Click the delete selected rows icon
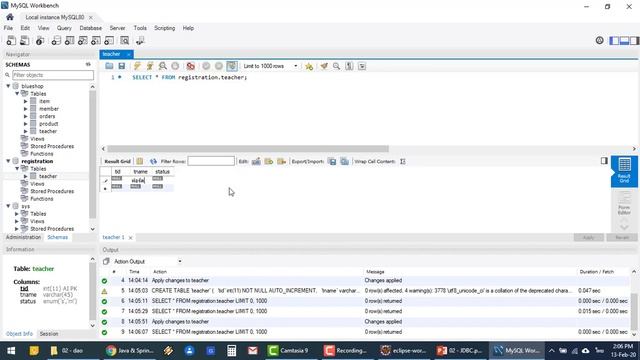 tap(281, 162)
